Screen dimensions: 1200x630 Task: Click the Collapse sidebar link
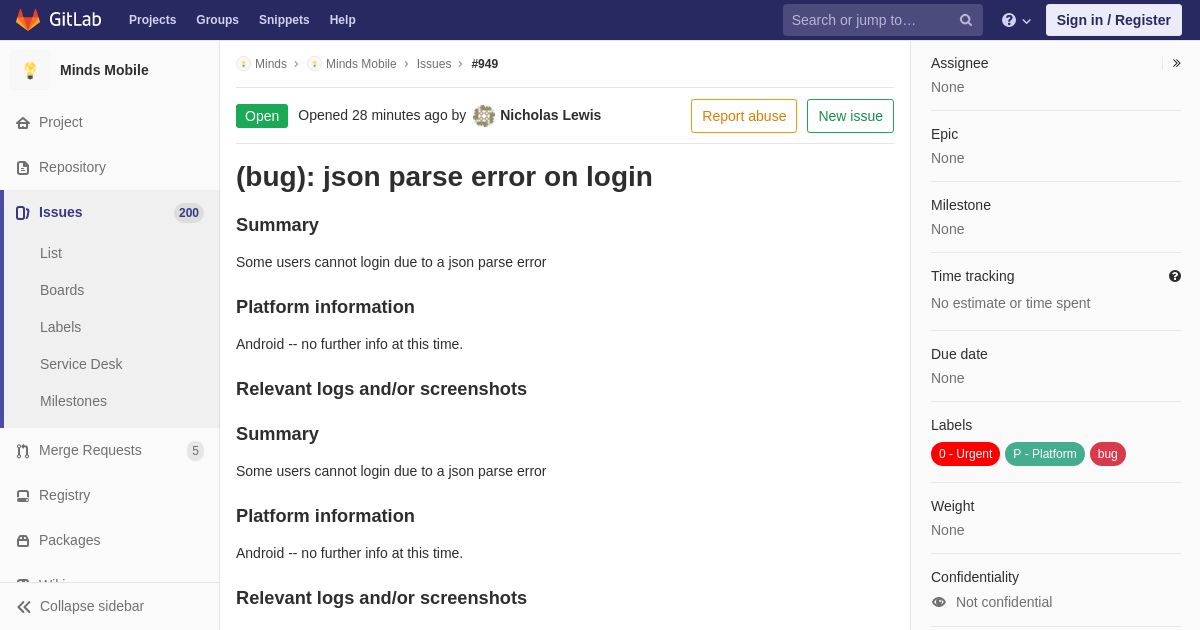92,606
